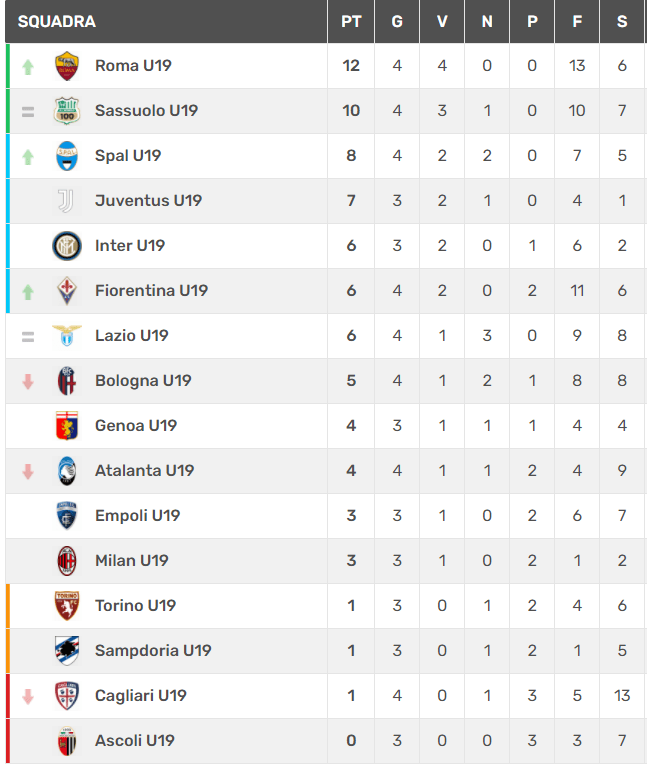Viewport: 647px width, 767px height.
Task: Open the Inter U19 round badge
Action: pos(67,246)
